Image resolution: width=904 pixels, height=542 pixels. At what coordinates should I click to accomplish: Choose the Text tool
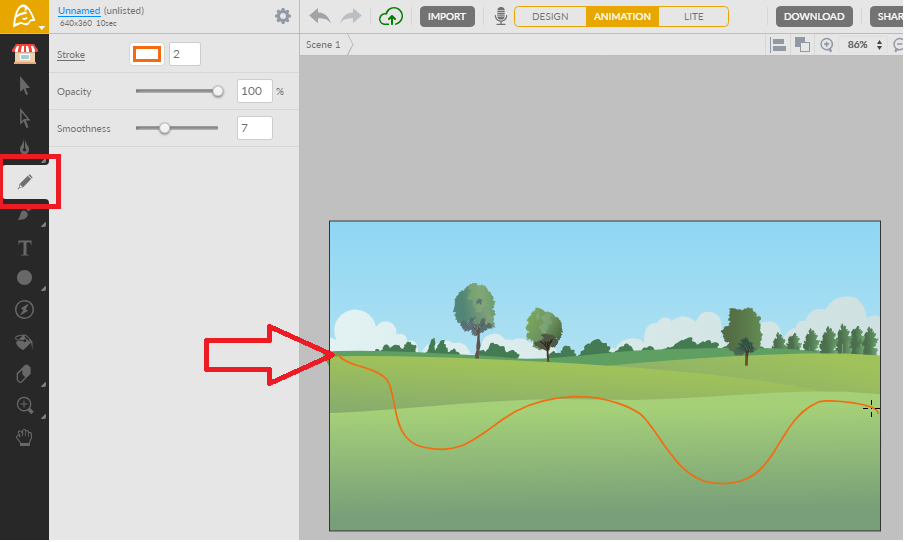tap(25, 247)
